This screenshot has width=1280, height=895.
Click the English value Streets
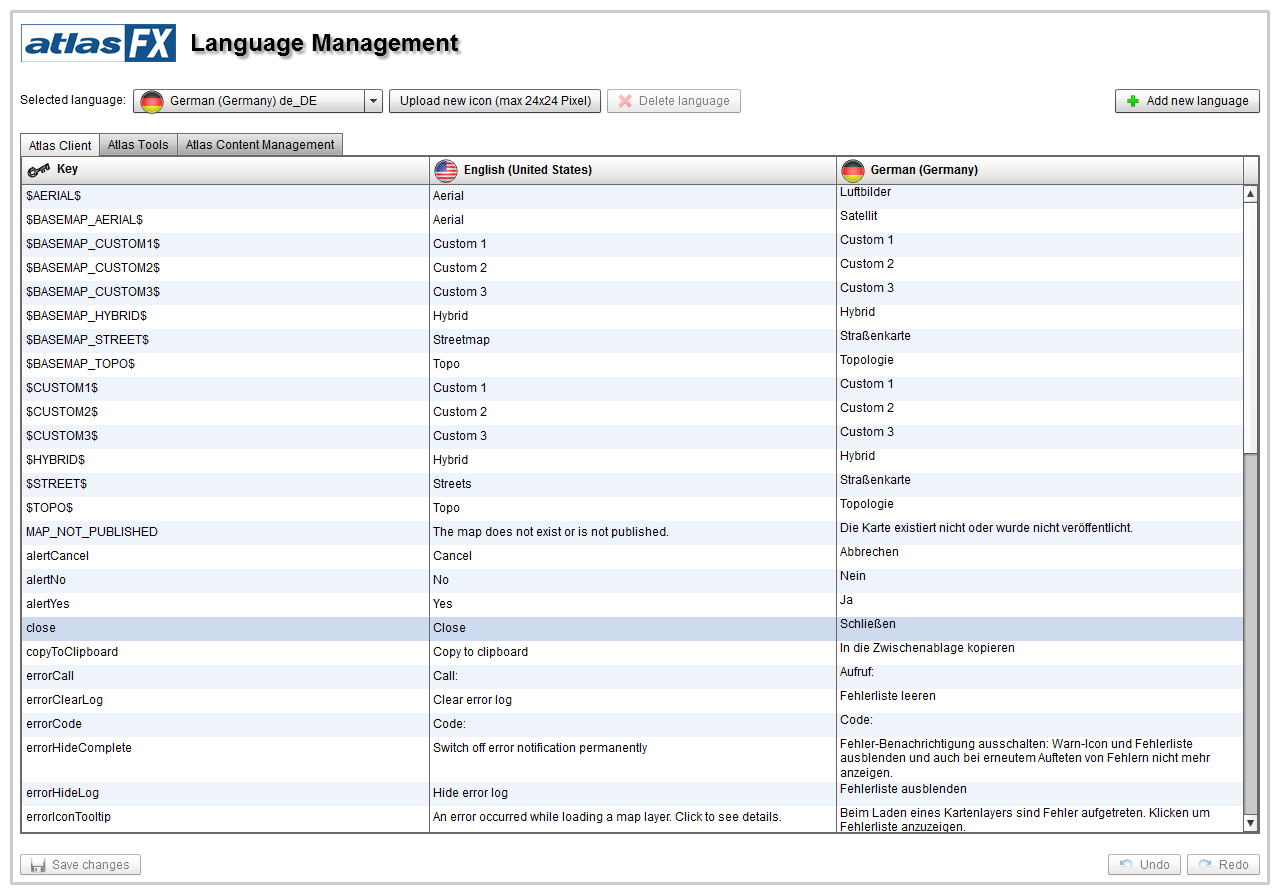click(x=452, y=484)
